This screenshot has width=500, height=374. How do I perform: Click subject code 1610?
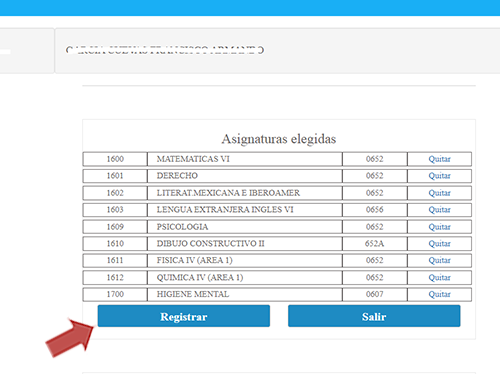tap(115, 244)
